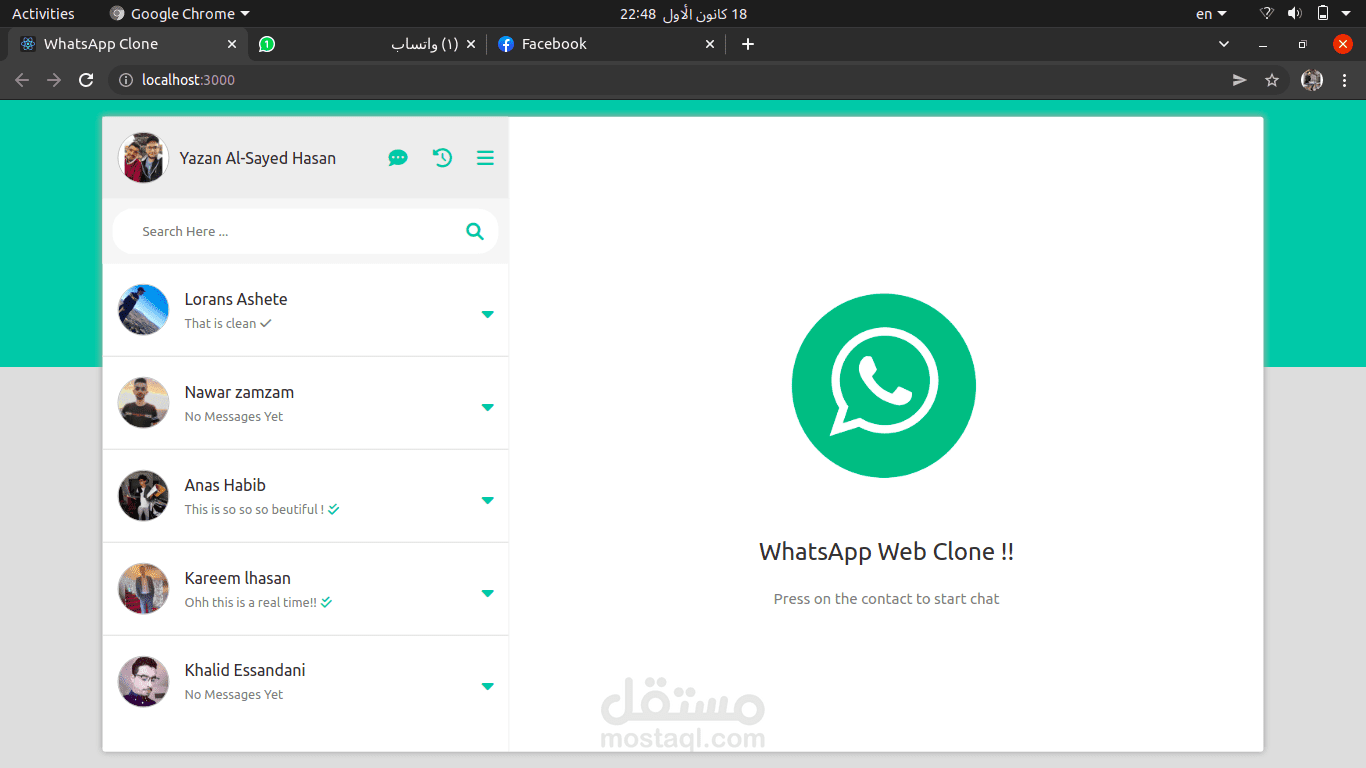Expand the Kareem lhasan contact dropdown

click(x=487, y=592)
